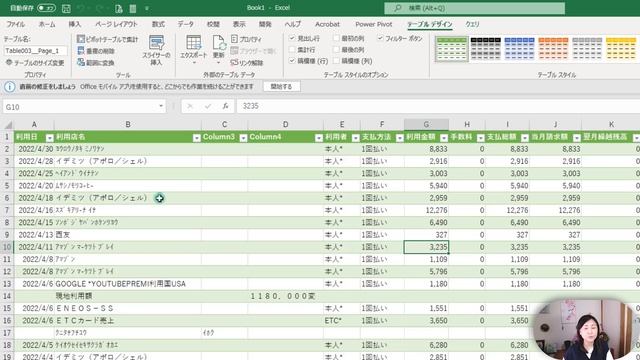Click スライサーの挿入 insert slicer icon
The image size is (640, 360).
pyautogui.click(x=156, y=51)
